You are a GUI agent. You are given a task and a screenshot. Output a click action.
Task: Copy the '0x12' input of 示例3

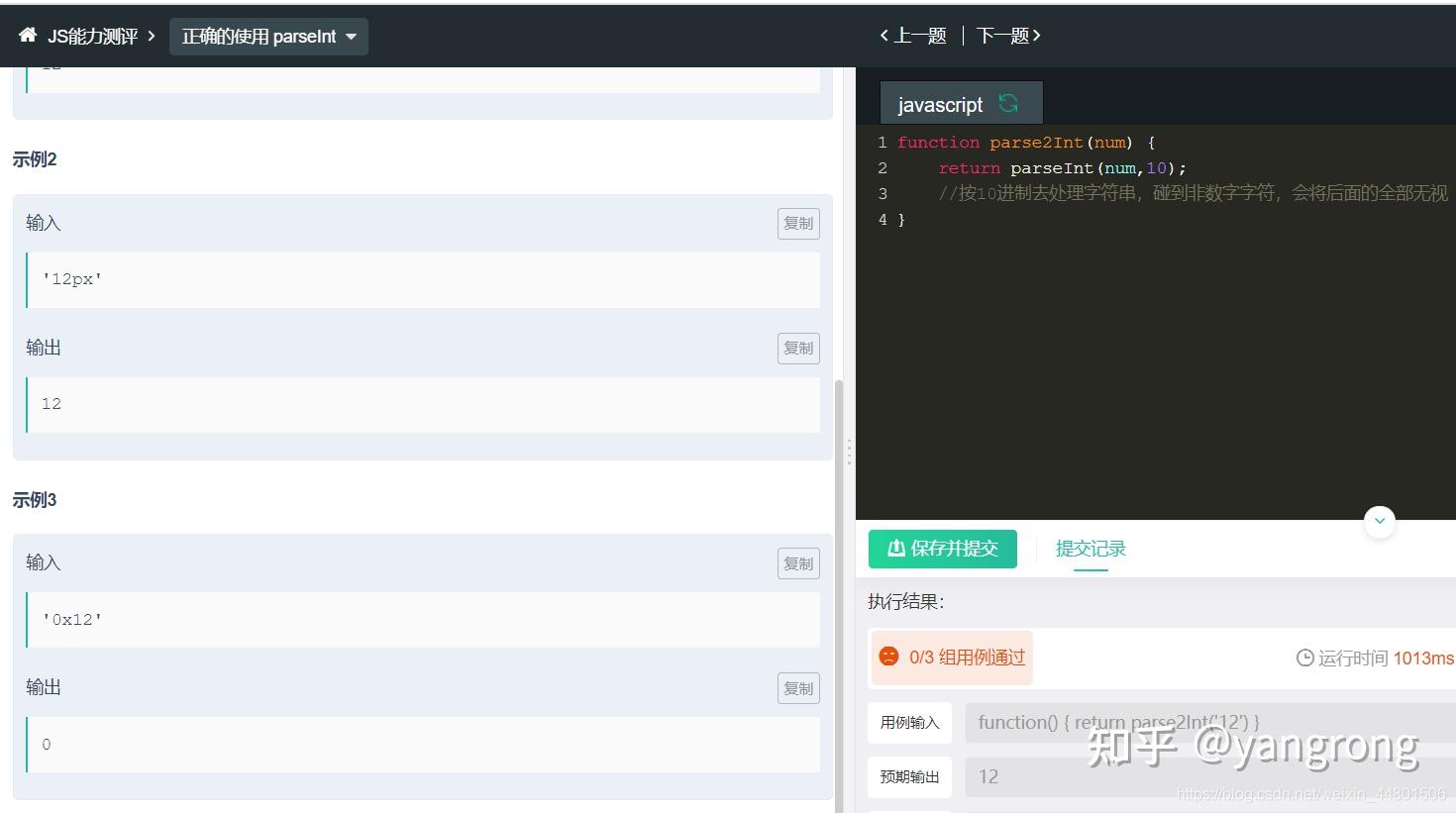point(798,563)
